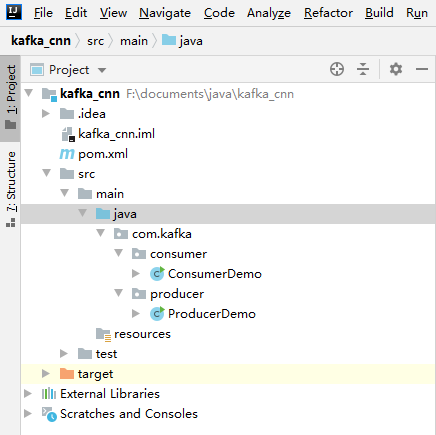Hide the Project panel with minus icon
Viewport: 436px width, 435px height.
tap(422, 69)
